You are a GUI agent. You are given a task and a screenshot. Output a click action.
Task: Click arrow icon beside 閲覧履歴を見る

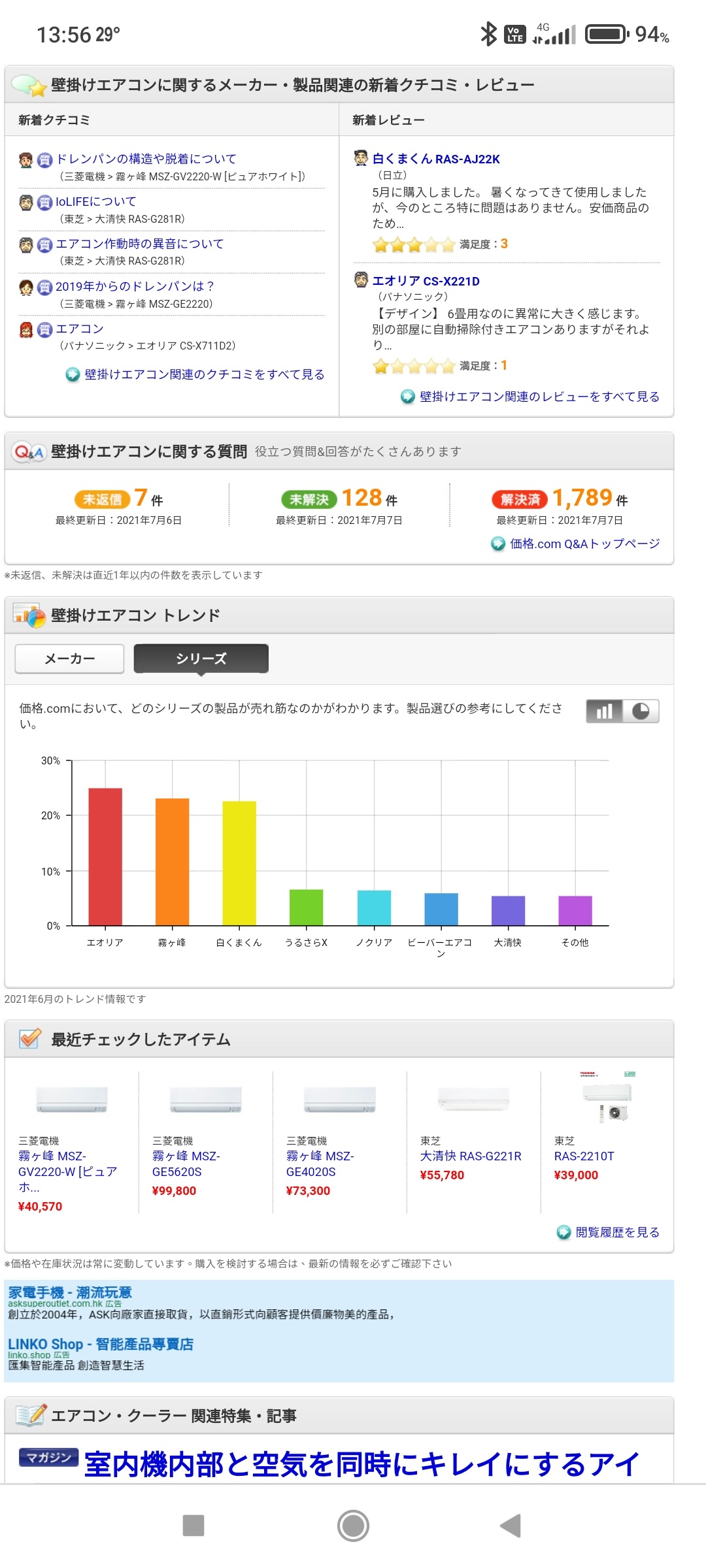(x=563, y=1233)
